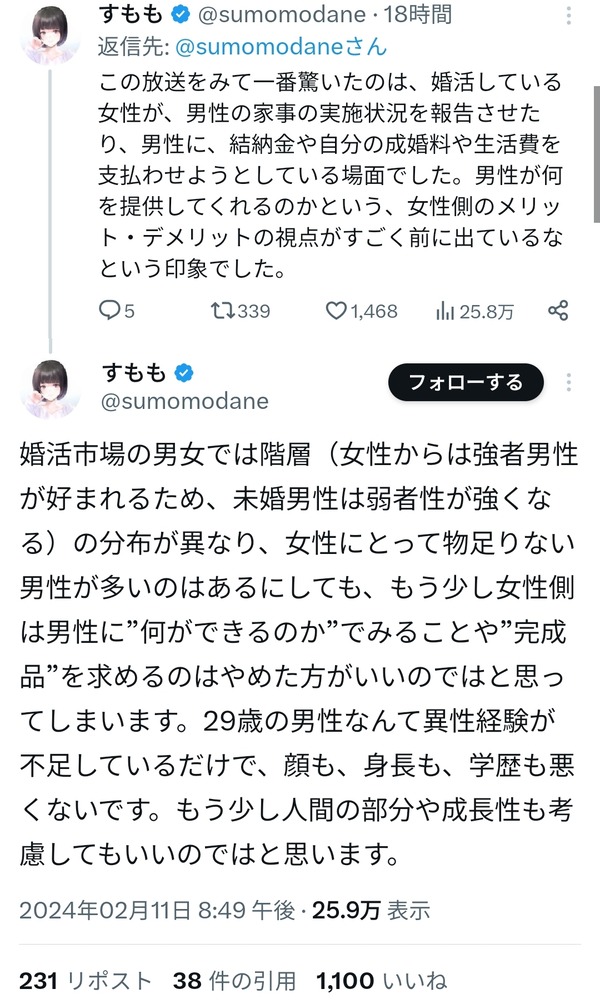Screen dimensions: 600x1004
Task: Open the reply icon with 5 replies
Action: point(112,311)
